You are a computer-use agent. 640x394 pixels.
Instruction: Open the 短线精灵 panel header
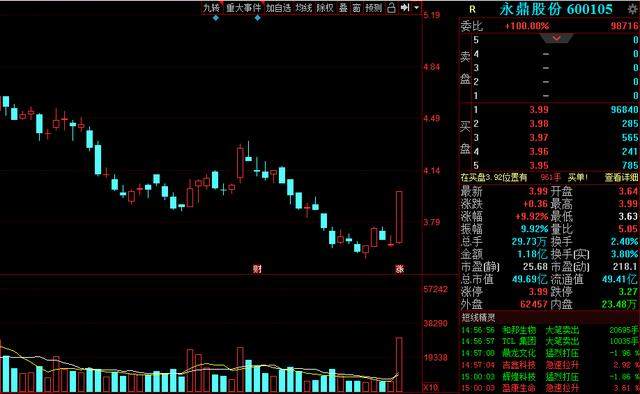[478, 318]
